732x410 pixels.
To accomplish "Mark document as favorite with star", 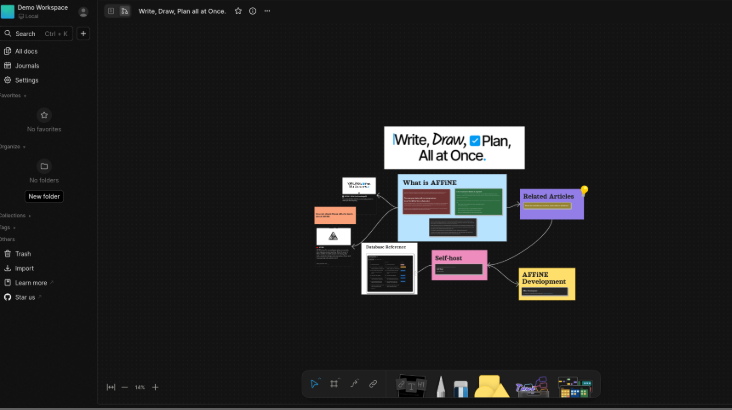I will (x=238, y=11).
